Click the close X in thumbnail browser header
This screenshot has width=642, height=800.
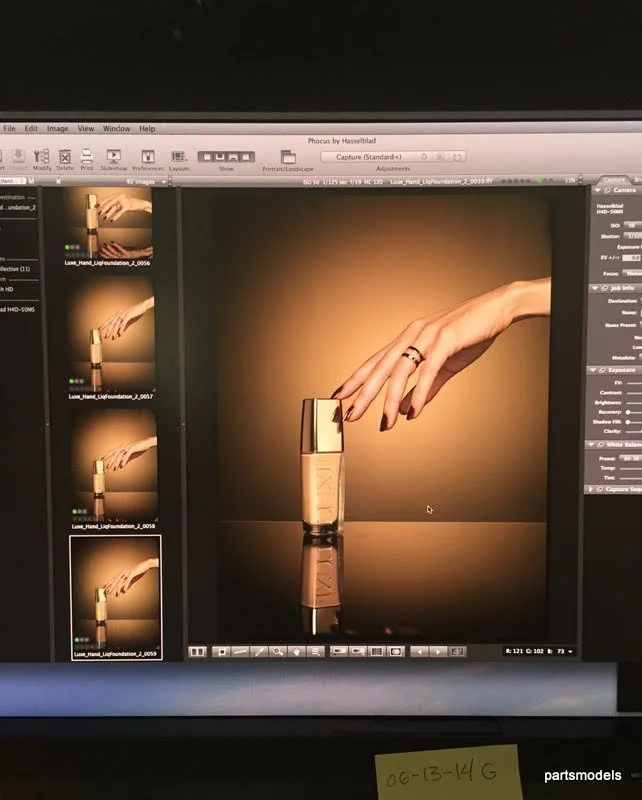coord(58,181)
